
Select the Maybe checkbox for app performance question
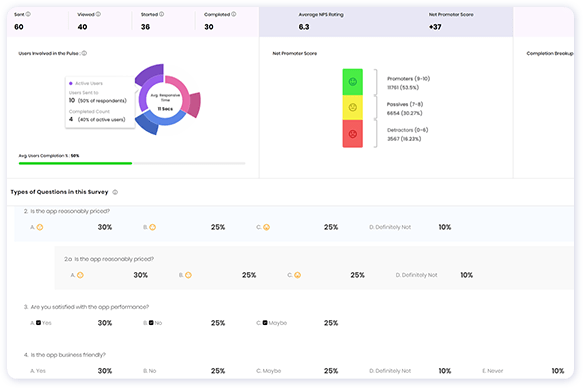[x=265, y=323]
